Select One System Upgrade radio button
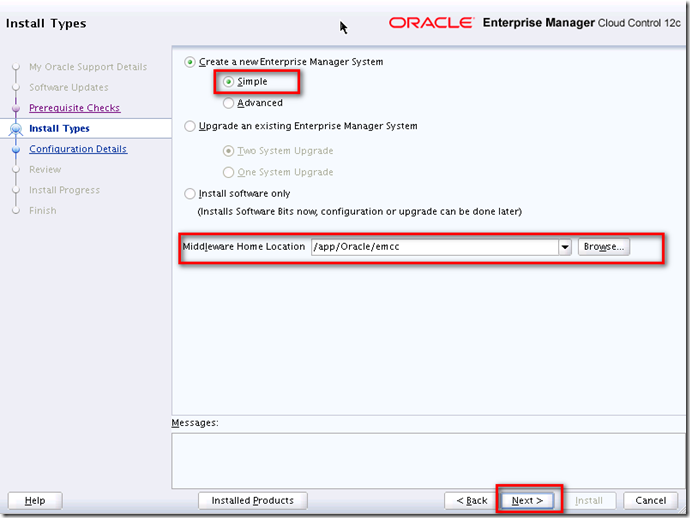 [228, 172]
